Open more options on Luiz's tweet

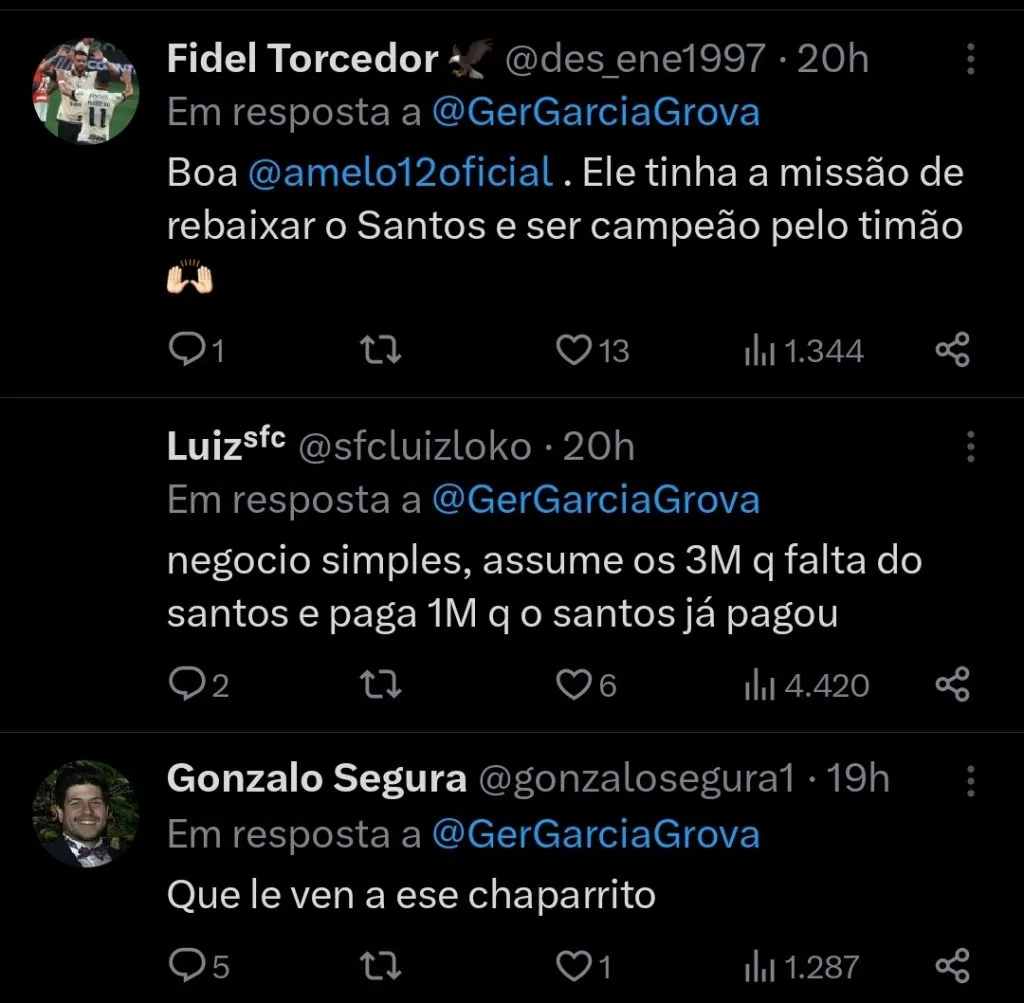970,448
